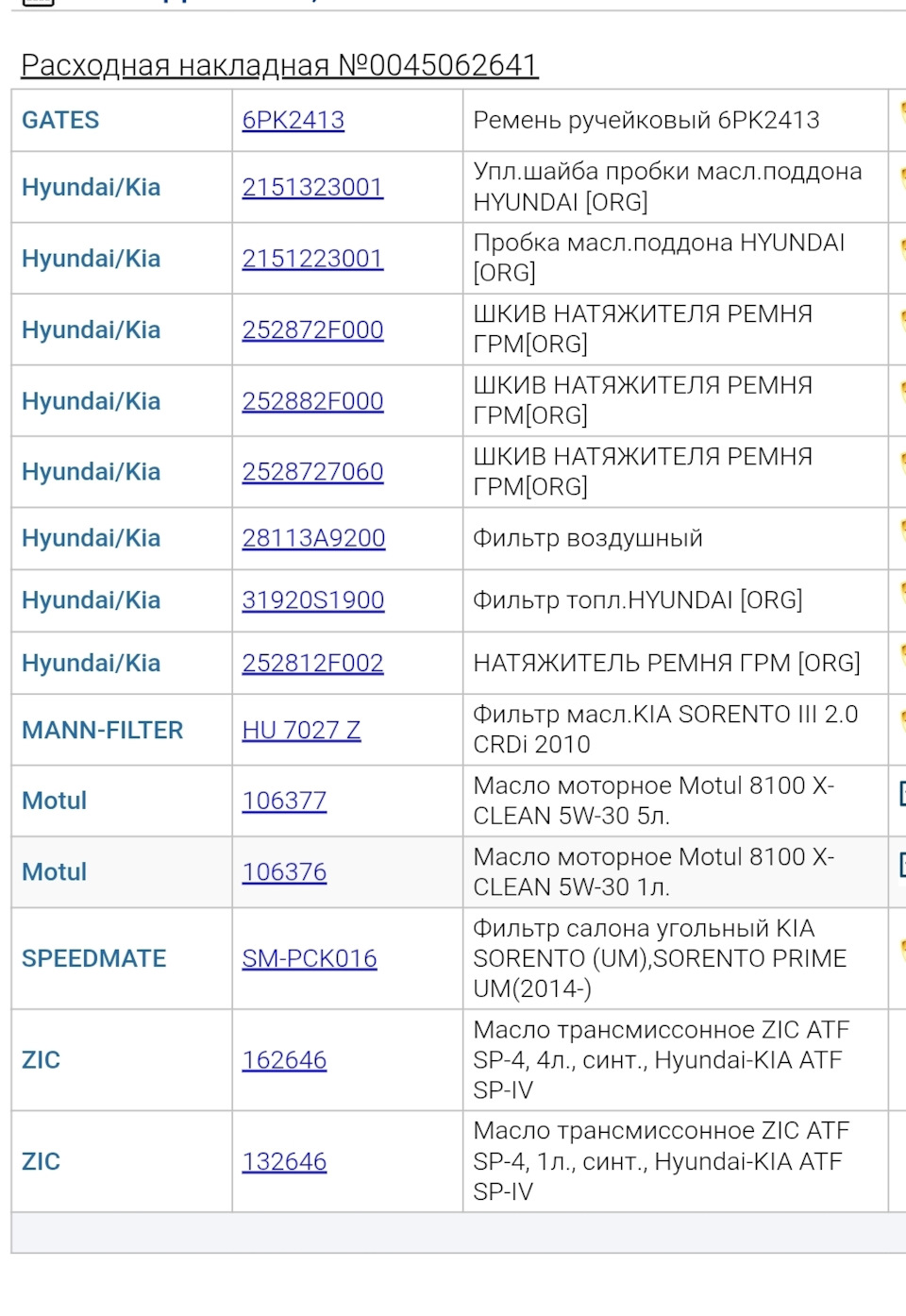
Task: Click the MANN-FILTER brand name
Action: (102, 730)
